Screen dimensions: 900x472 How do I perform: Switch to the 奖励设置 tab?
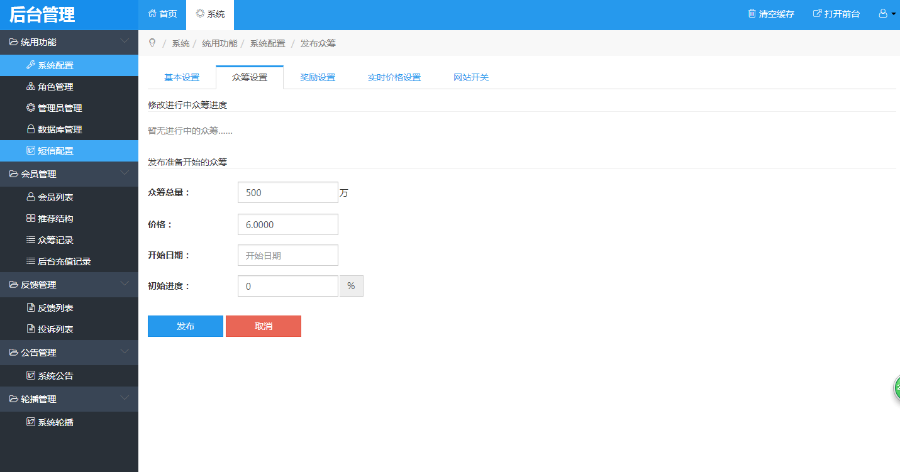(317, 77)
